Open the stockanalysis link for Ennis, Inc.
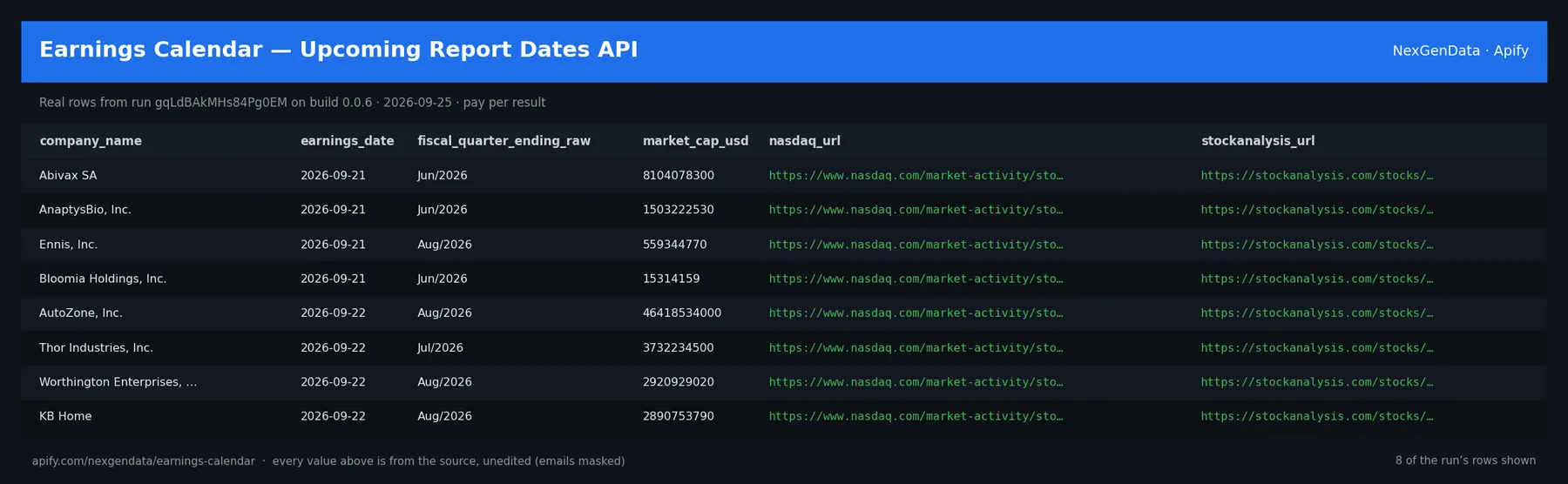Image resolution: width=1568 pixels, height=484 pixels. click(x=1317, y=245)
